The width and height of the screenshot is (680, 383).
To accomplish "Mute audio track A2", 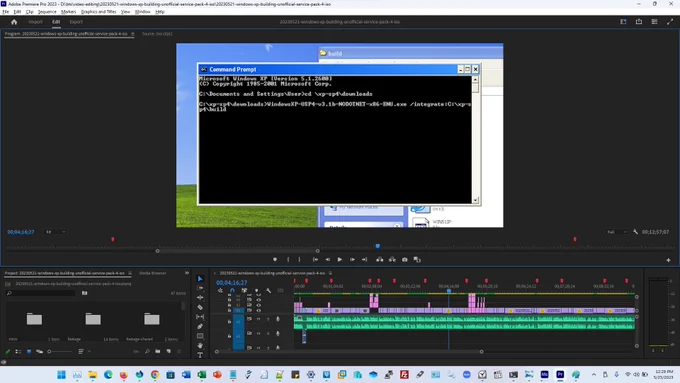I will point(258,334).
